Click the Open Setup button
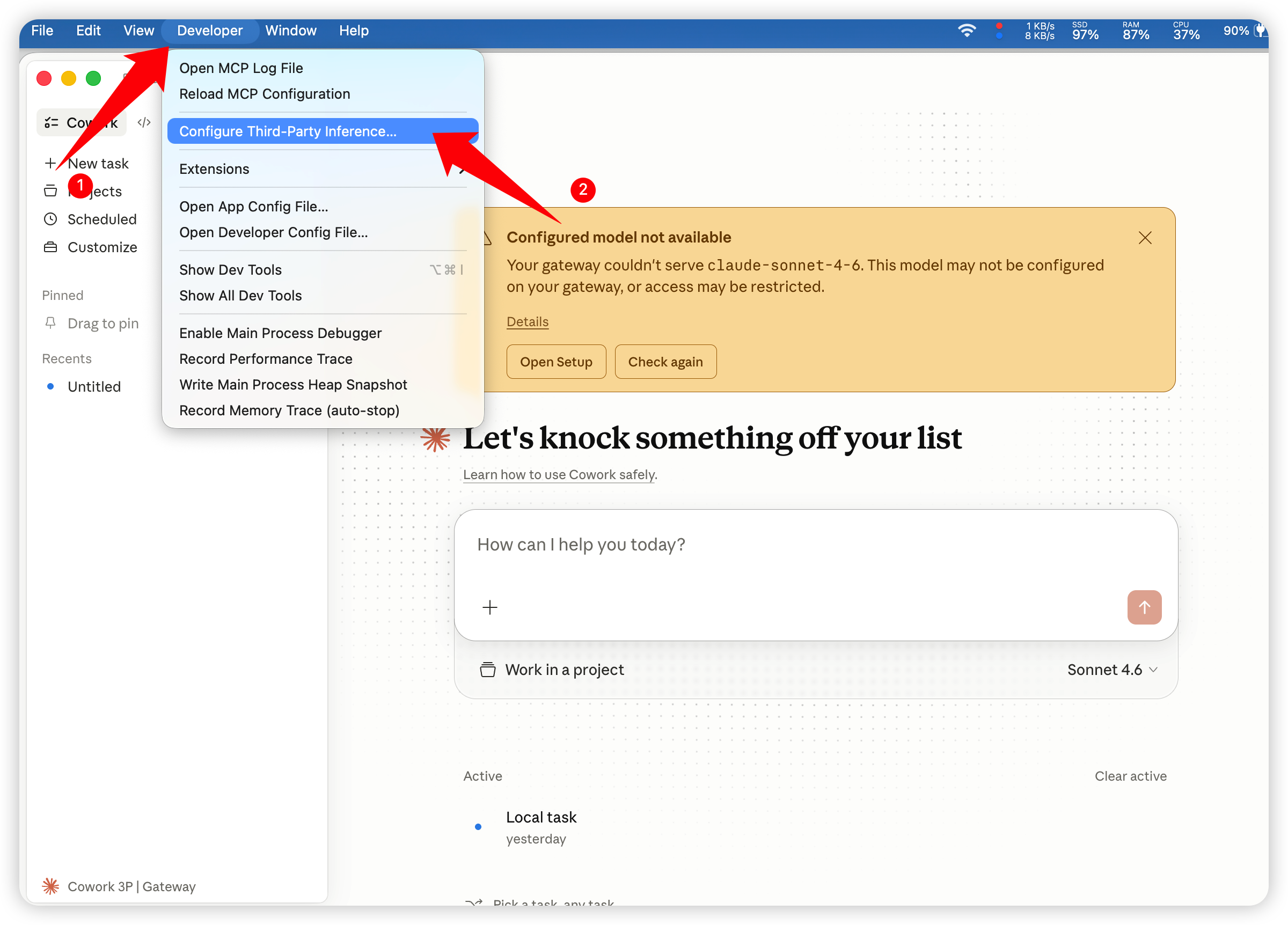 pyautogui.click(x=556, y=362)
